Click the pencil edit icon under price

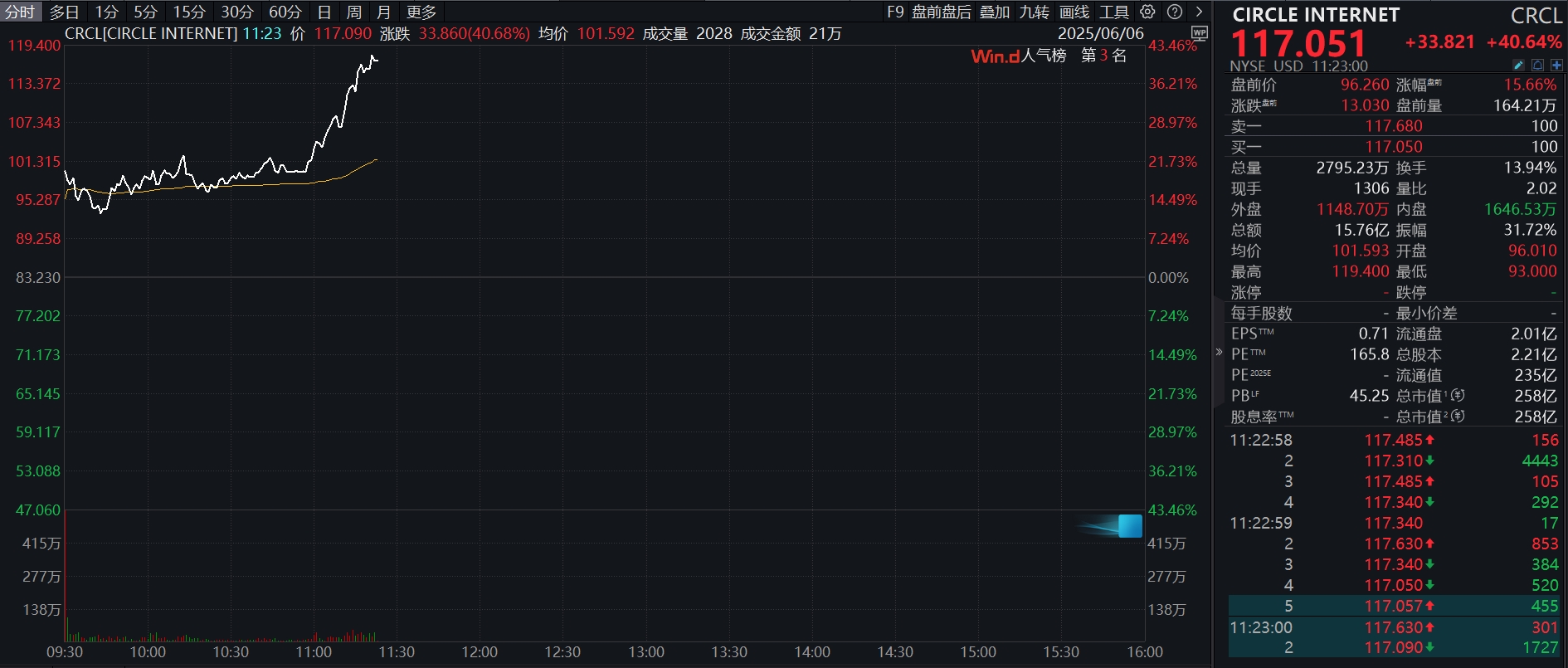pos(1519,65)
